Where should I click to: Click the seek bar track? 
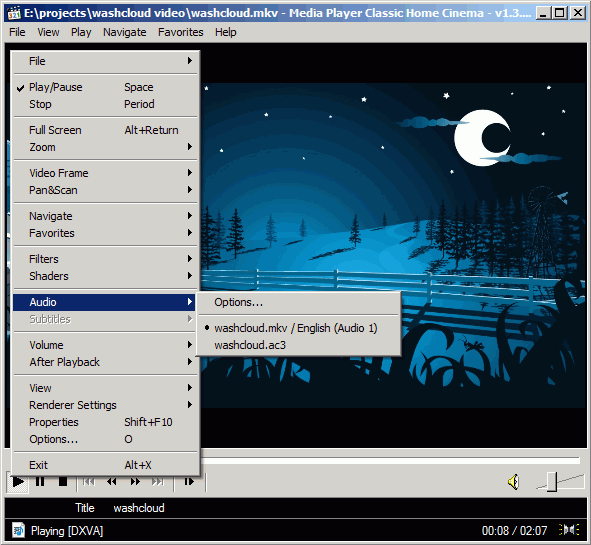(x=390, y=460)
